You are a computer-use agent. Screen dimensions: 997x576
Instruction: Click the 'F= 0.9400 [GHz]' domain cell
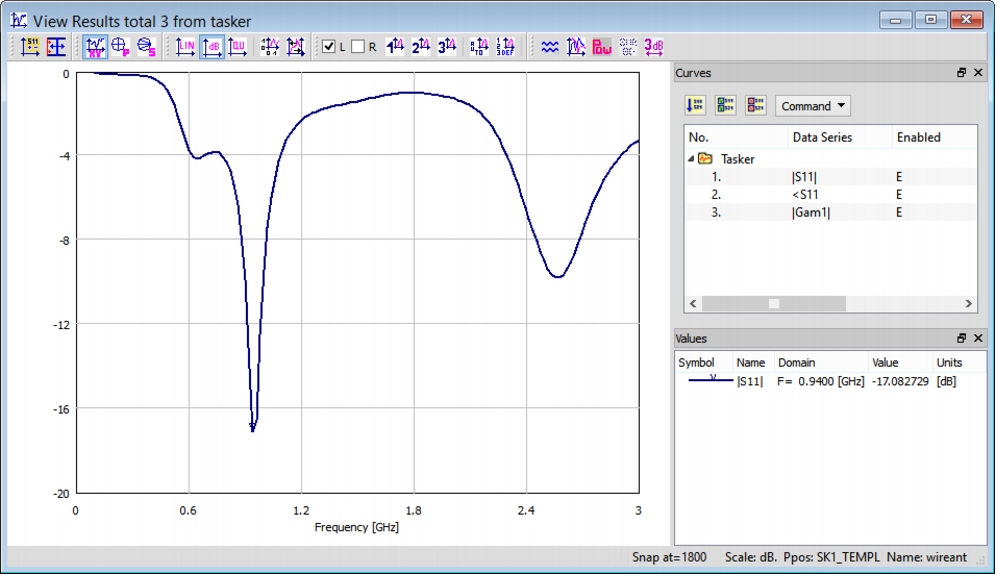click(821, 381)
